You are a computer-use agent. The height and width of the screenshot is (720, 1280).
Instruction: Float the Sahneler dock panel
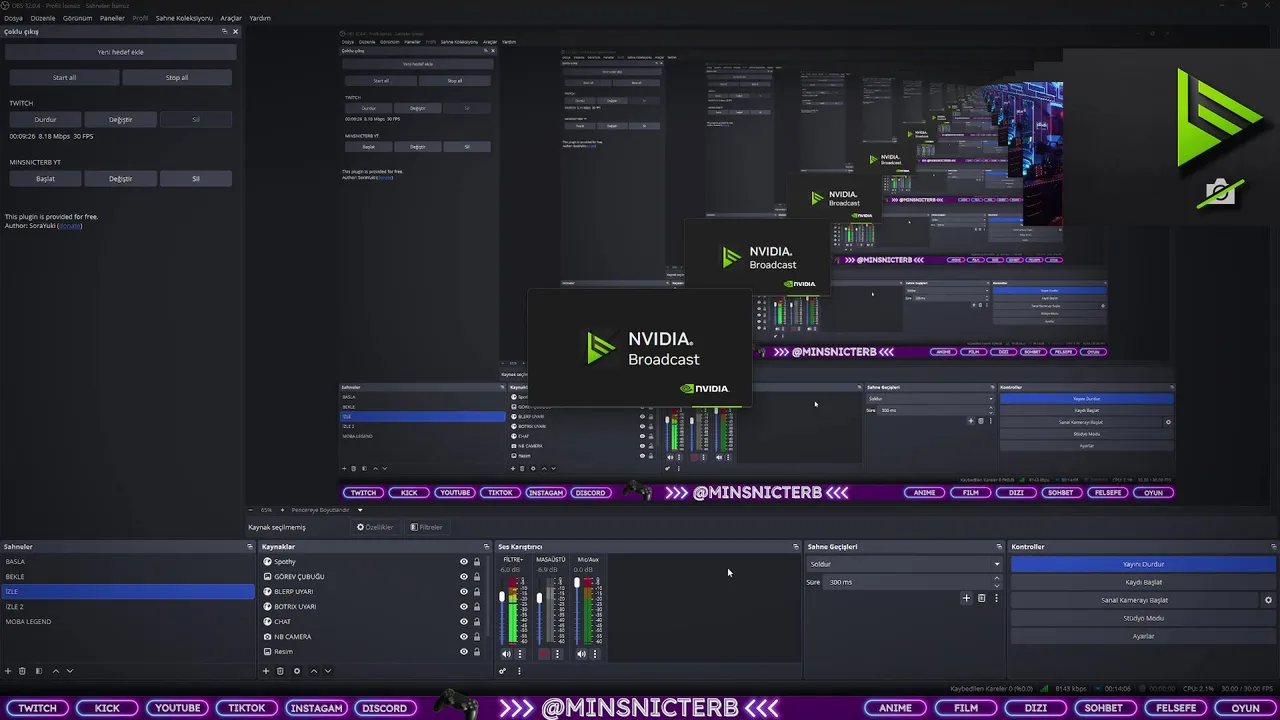(250, 547)
